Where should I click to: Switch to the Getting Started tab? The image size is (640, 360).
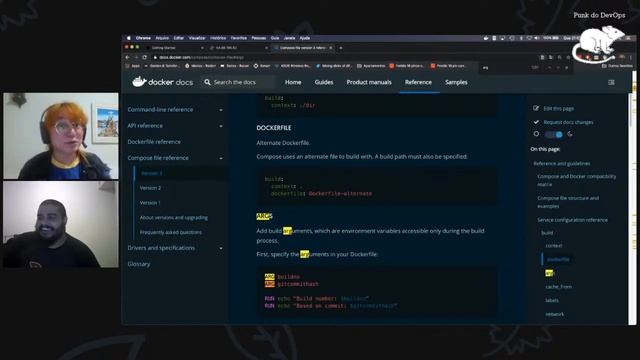pyautogui.click(x=175, y=48)
